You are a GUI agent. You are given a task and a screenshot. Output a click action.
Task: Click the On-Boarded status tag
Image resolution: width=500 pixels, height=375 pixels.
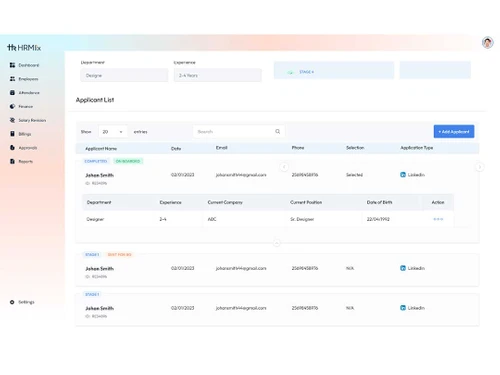pyautogui.click(x=128, y=161)
